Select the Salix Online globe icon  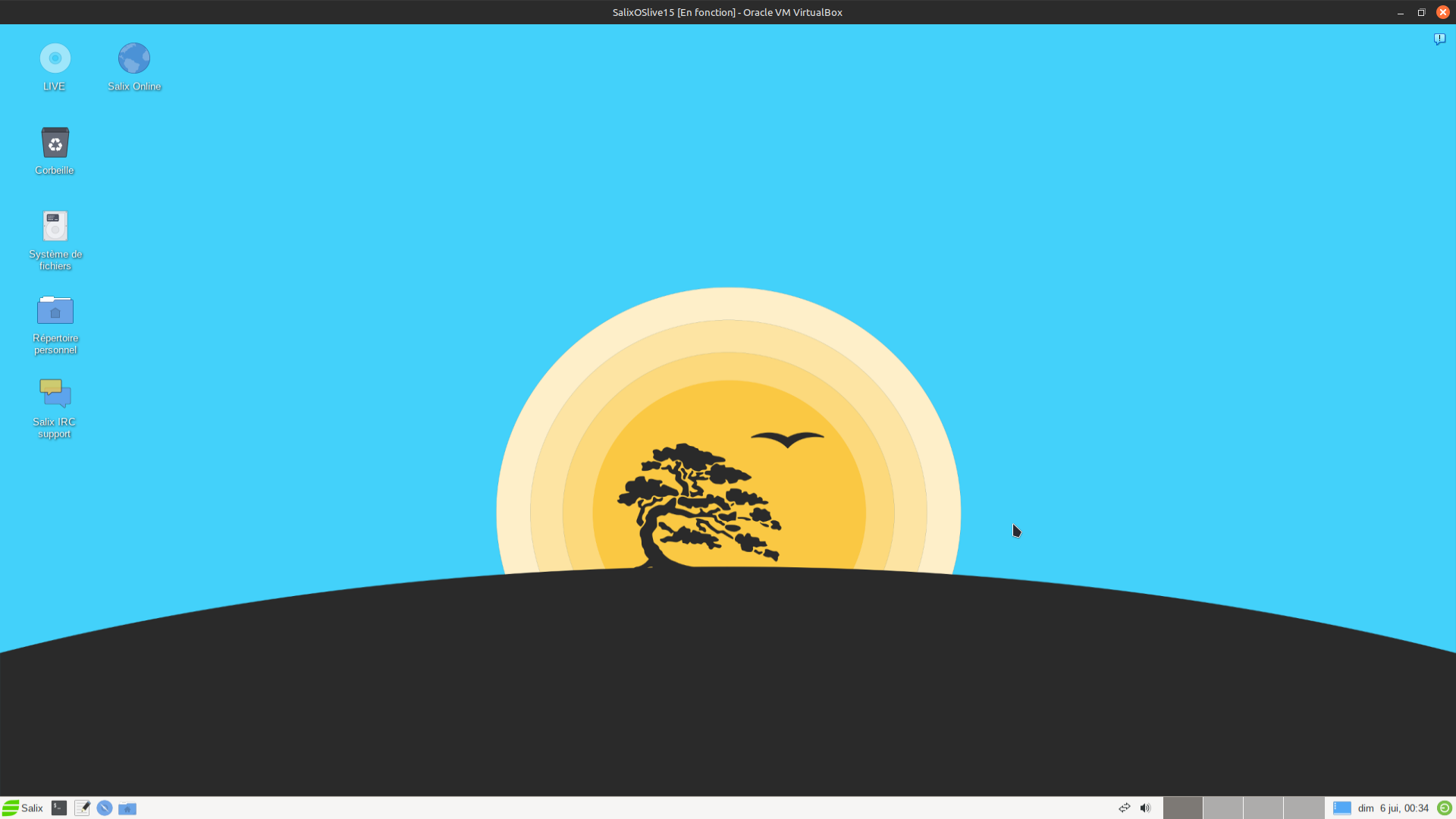[134, 59]
